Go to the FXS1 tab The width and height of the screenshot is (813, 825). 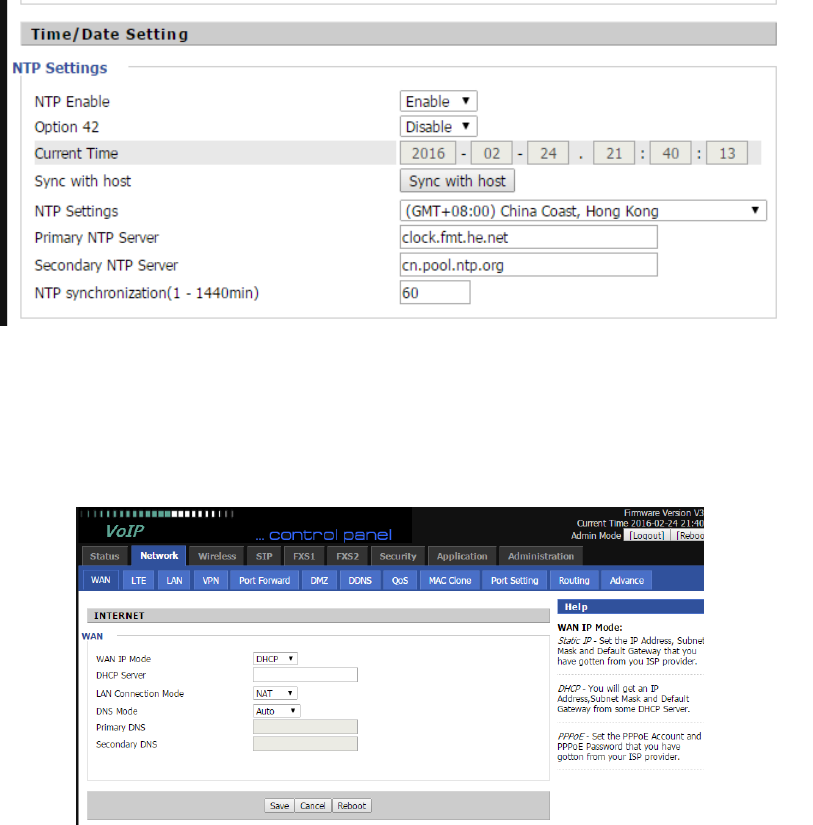coord(304,556)
